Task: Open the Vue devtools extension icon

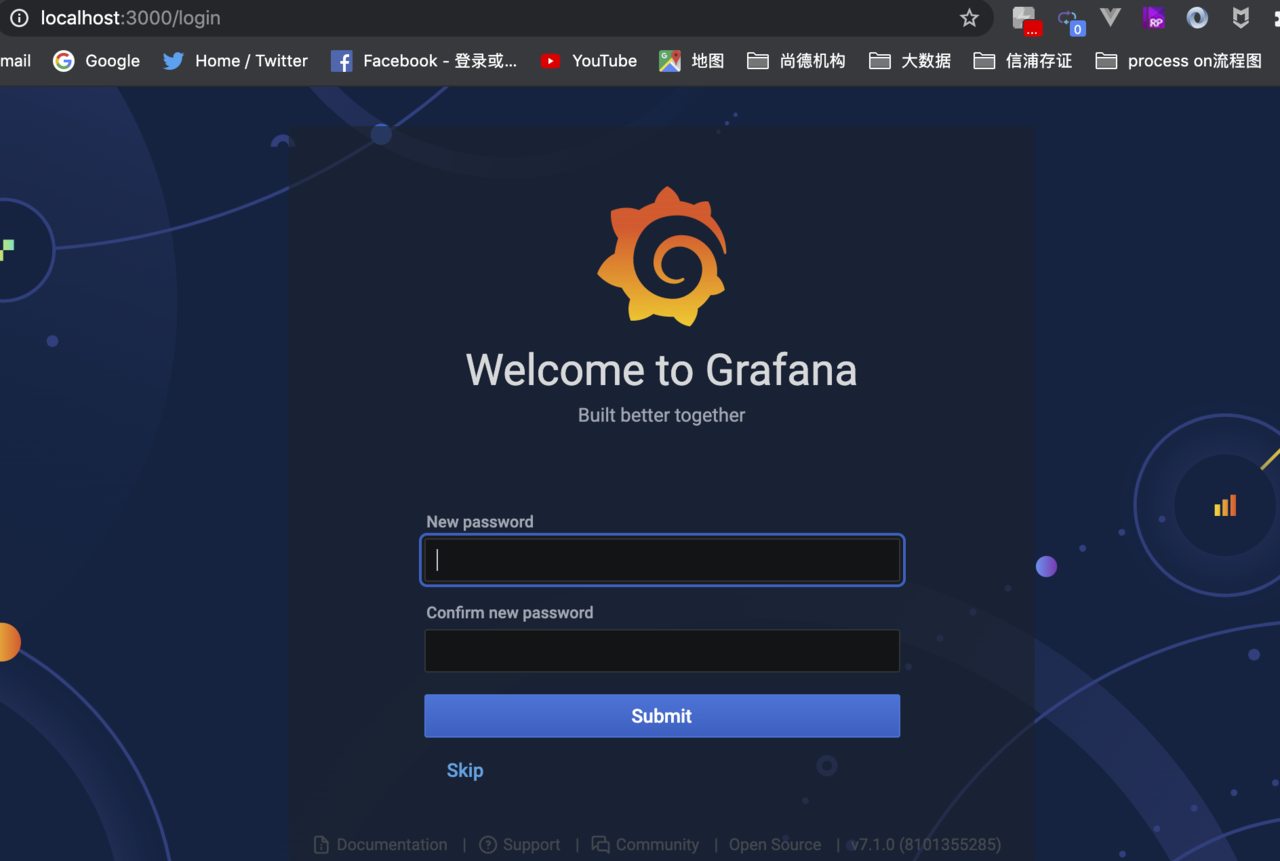Action: pyautogui.click(x=1110, y=18)
